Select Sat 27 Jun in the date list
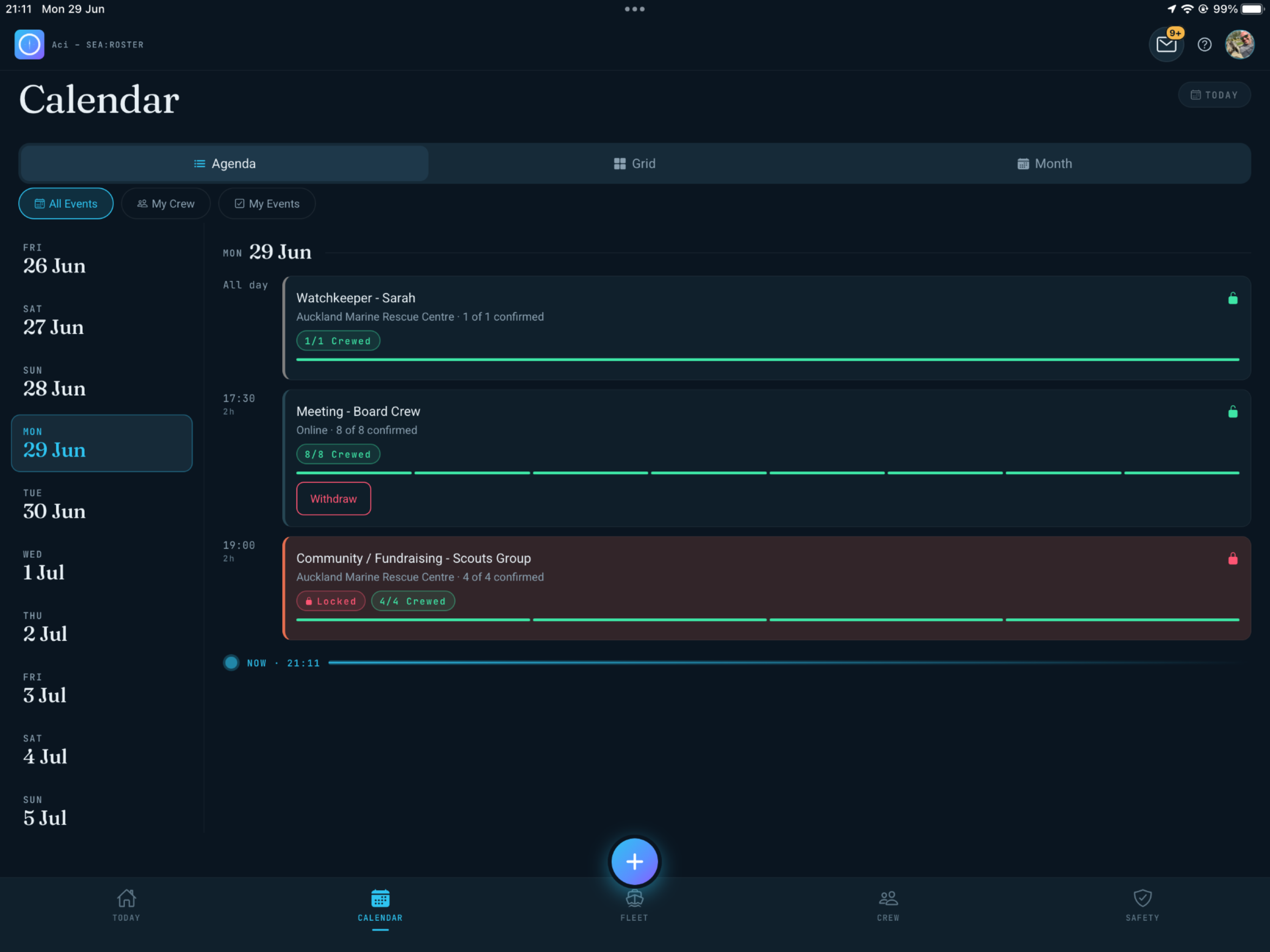 pos(102,321)
